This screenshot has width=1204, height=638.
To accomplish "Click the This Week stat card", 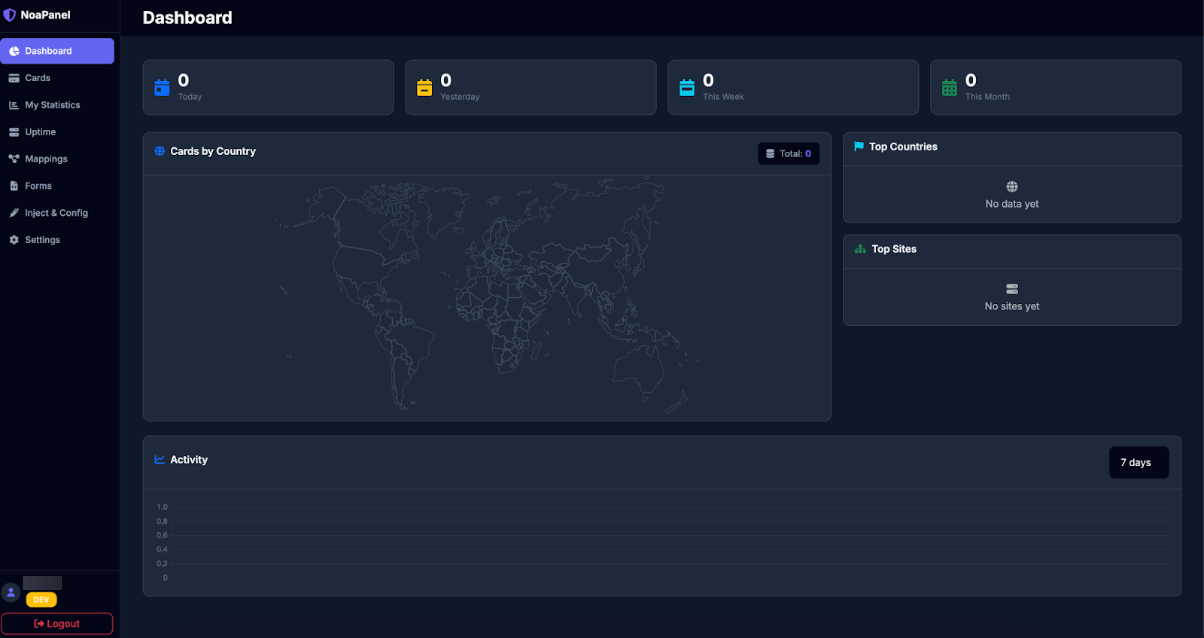I will (792, 88).
